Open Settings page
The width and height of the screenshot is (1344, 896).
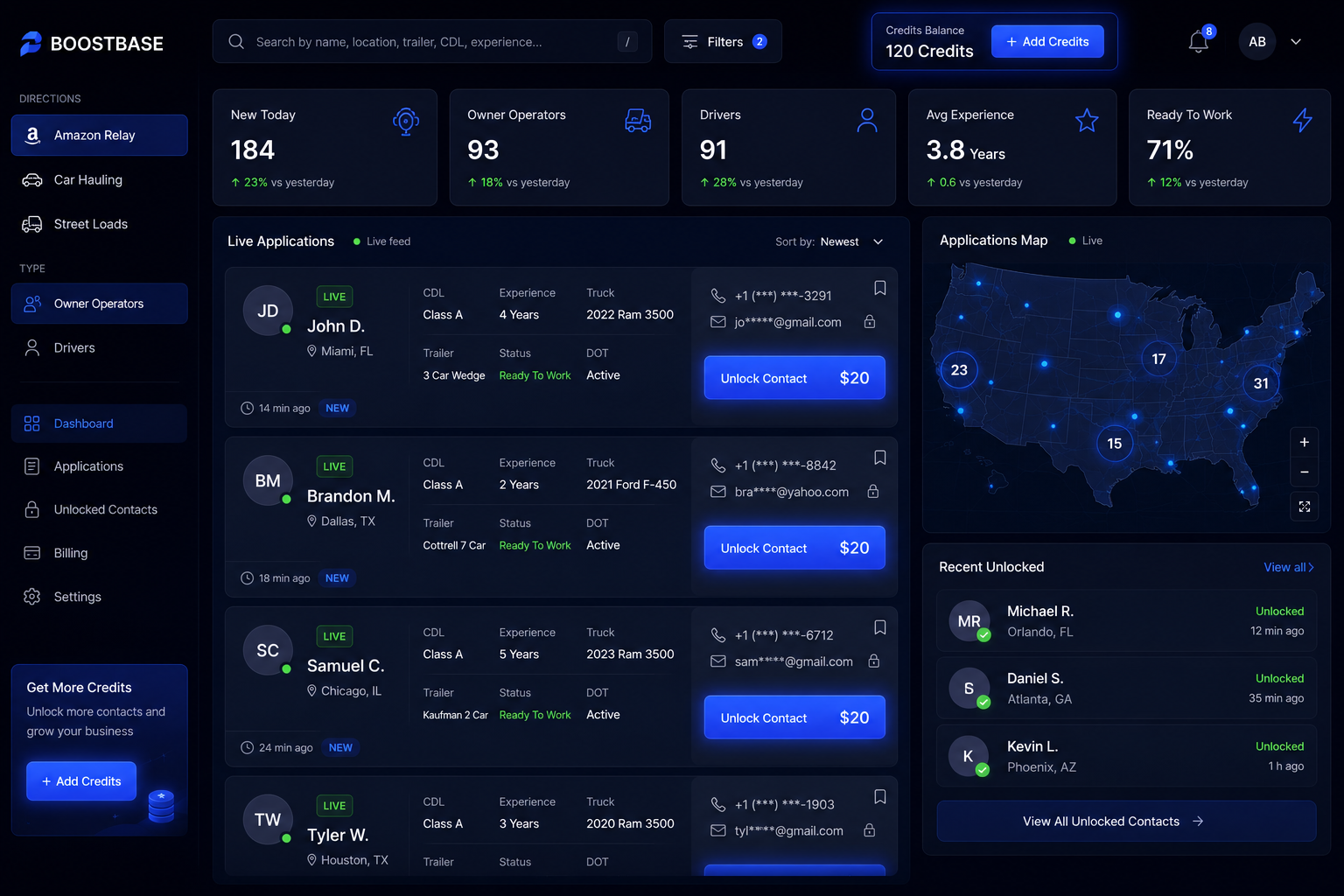point(100,597)
